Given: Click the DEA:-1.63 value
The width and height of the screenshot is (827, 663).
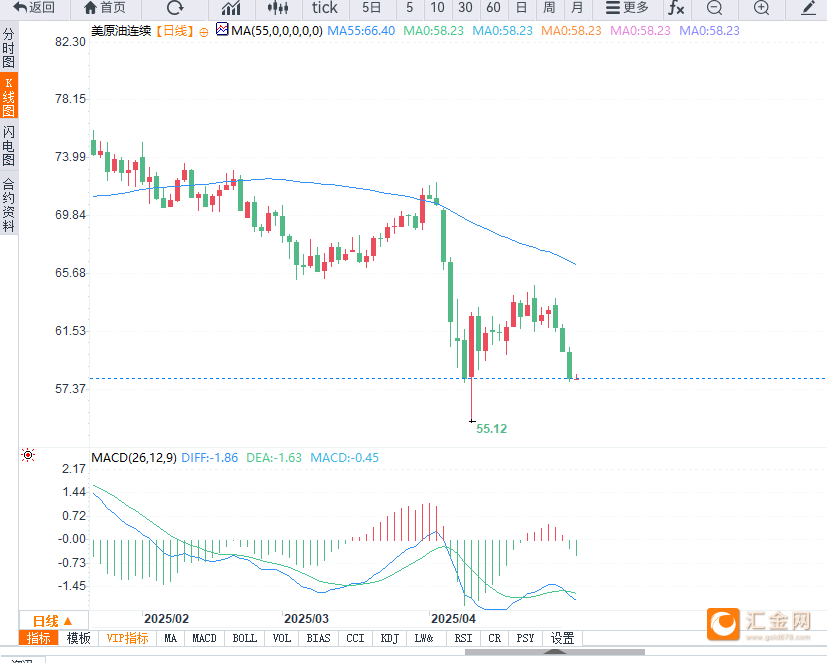Looking at the screenshot, I should 274,458.
